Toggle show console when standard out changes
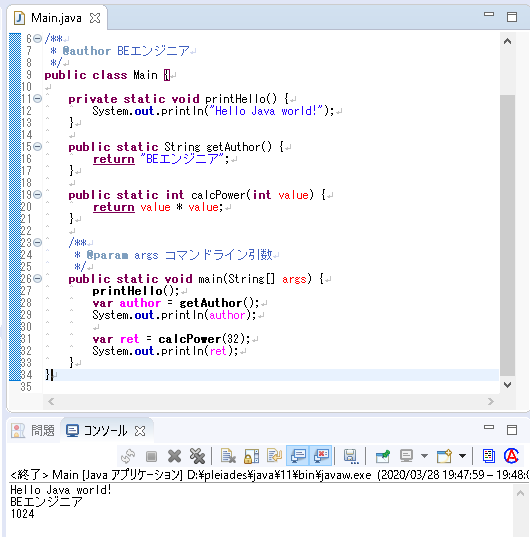The height and width of the screenshot is (537, 530). (x=298, y=456)
